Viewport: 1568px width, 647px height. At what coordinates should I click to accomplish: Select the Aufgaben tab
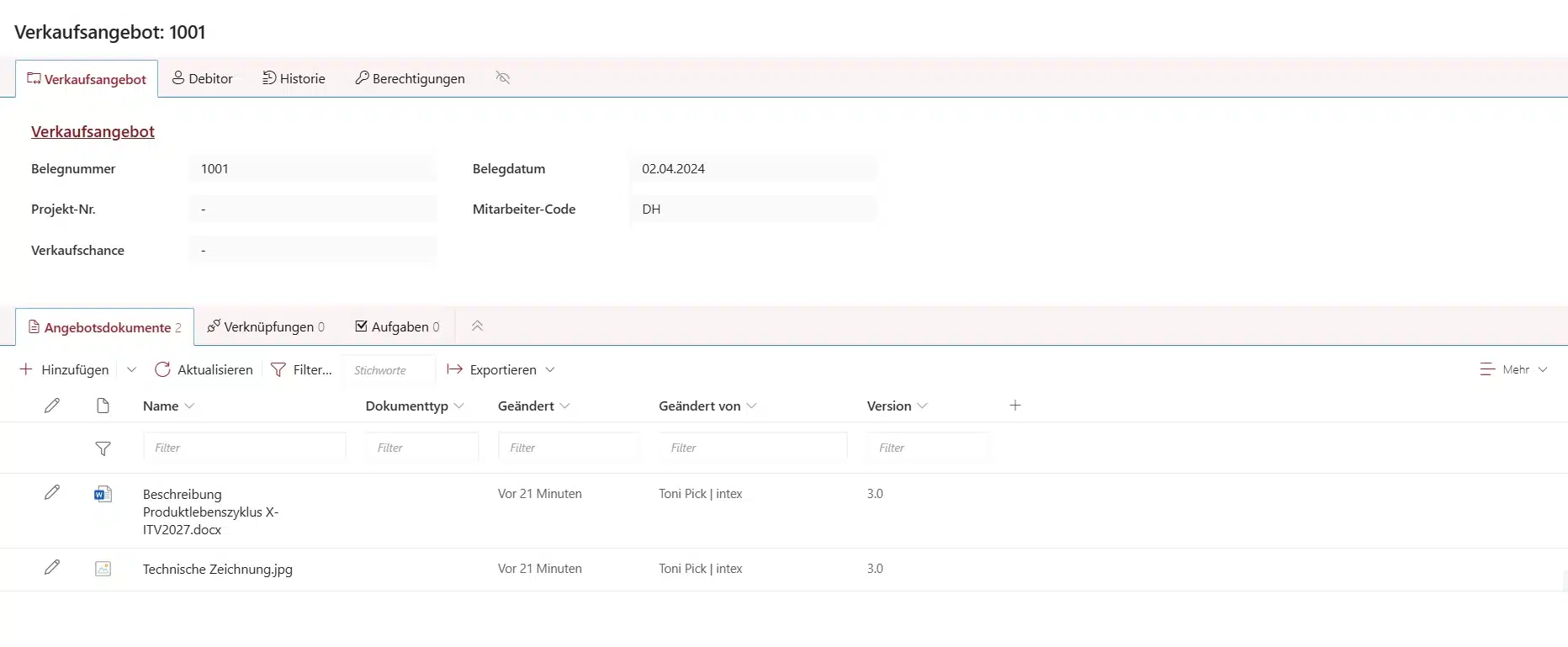click(397, 327)
